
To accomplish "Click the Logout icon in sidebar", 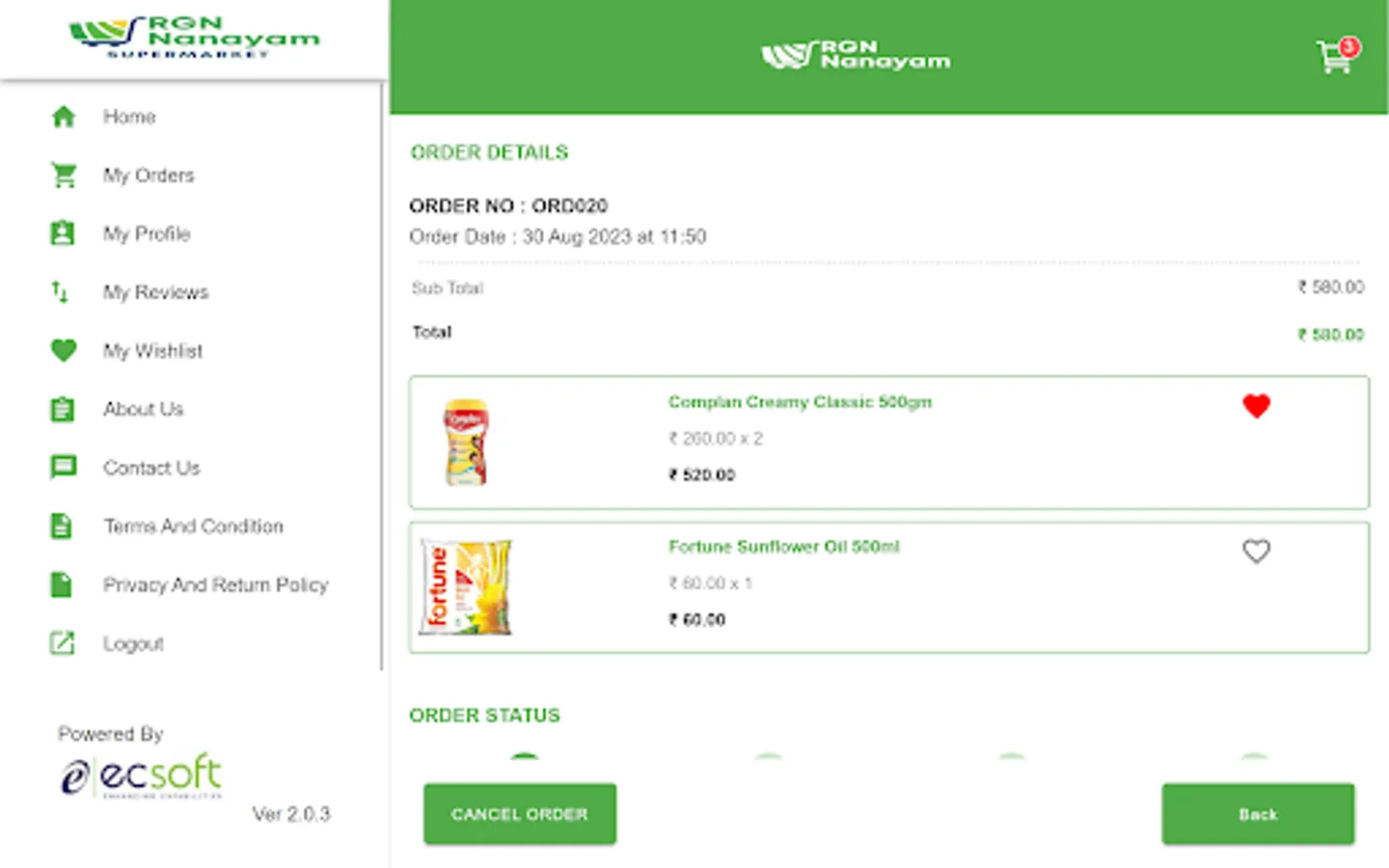I will point(63,643).
